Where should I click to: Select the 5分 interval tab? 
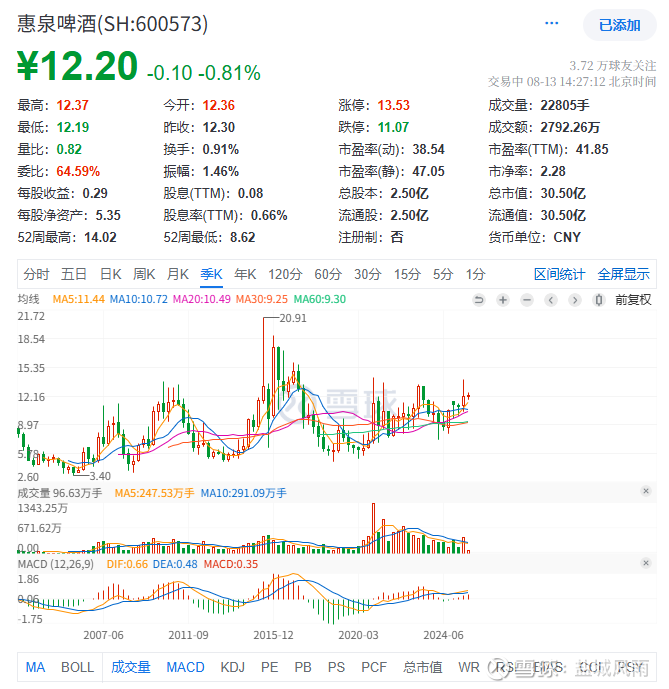[443, 274]
